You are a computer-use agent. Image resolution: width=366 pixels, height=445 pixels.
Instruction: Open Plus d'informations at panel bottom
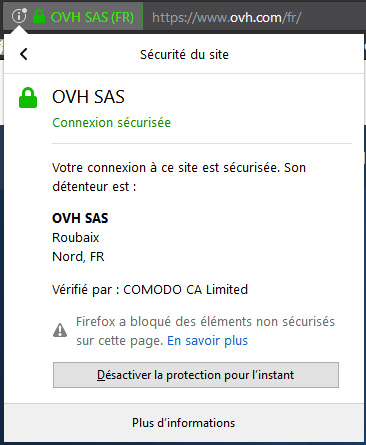pos(184,423)
